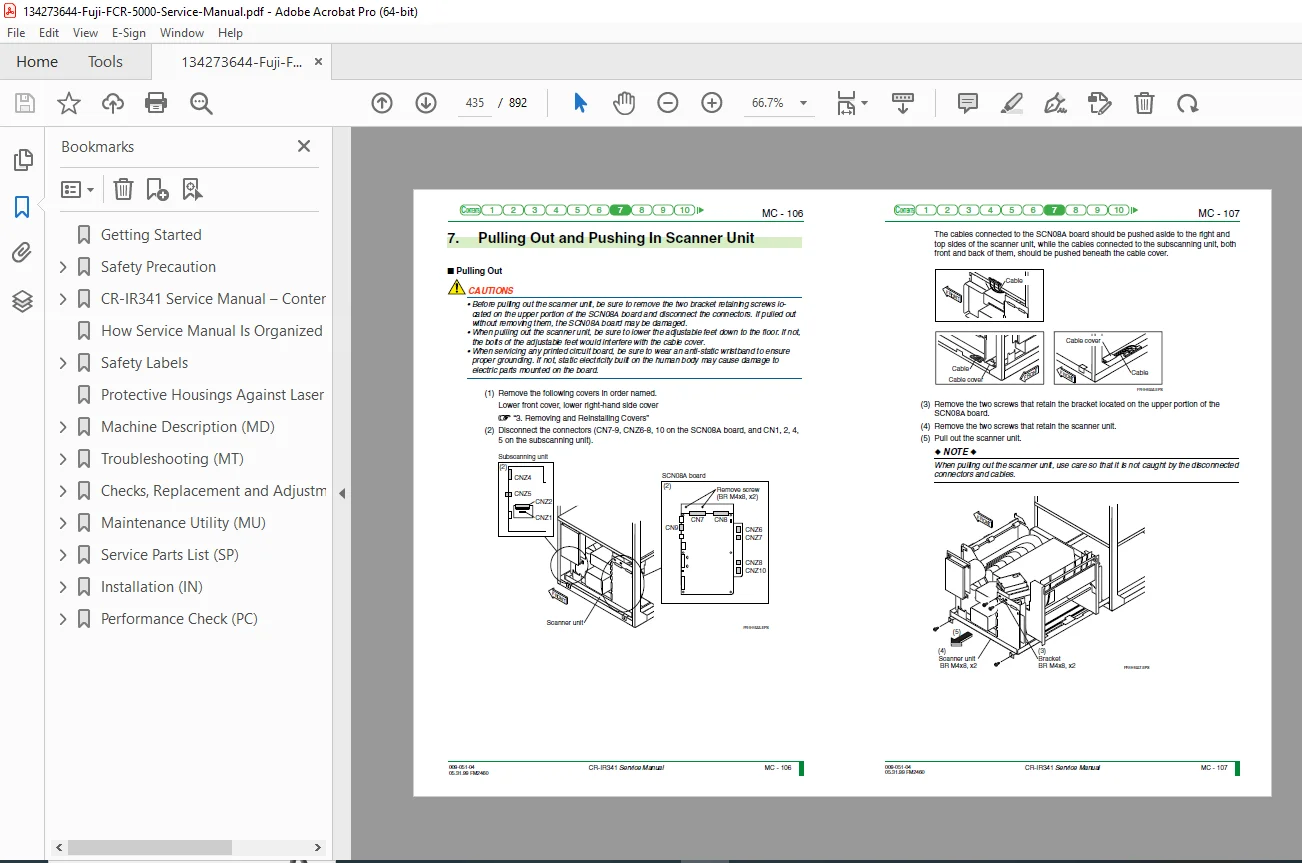Click the page number field showing 435
Viewport: 1302px width, 863px height.
[x=475, y=103]
